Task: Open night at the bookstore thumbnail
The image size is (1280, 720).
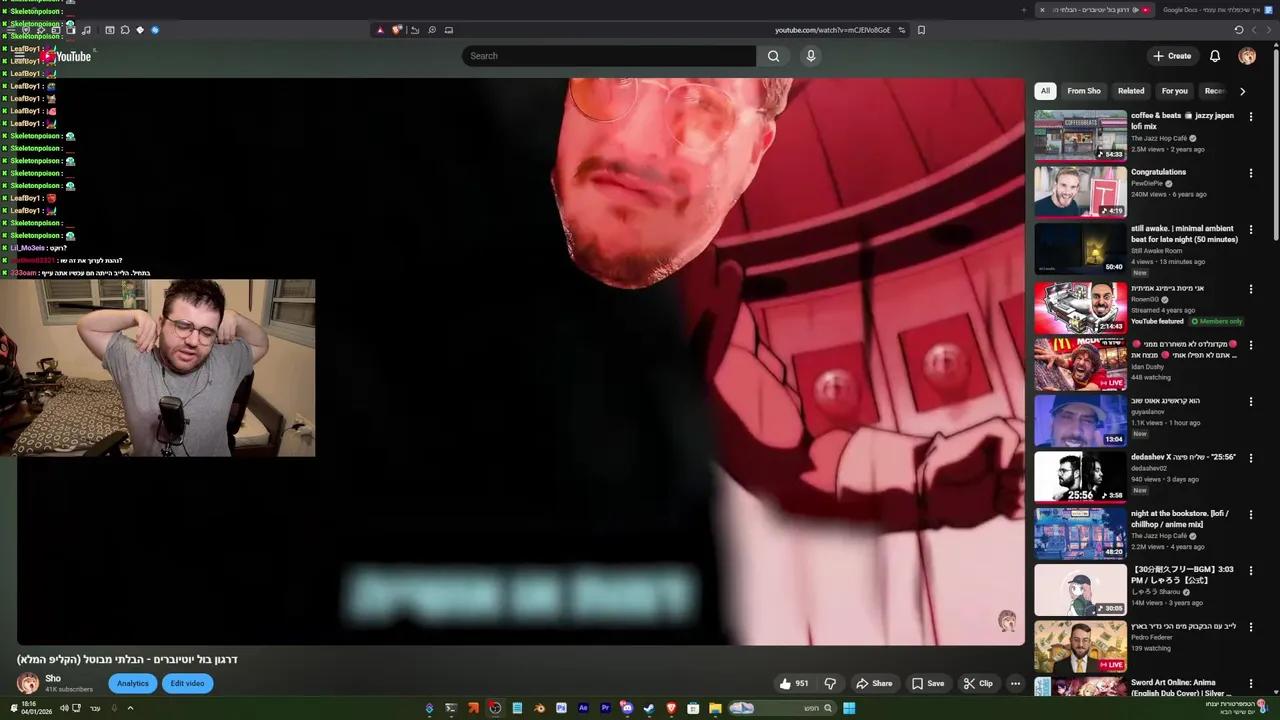Action: [x=1080, y=533]
